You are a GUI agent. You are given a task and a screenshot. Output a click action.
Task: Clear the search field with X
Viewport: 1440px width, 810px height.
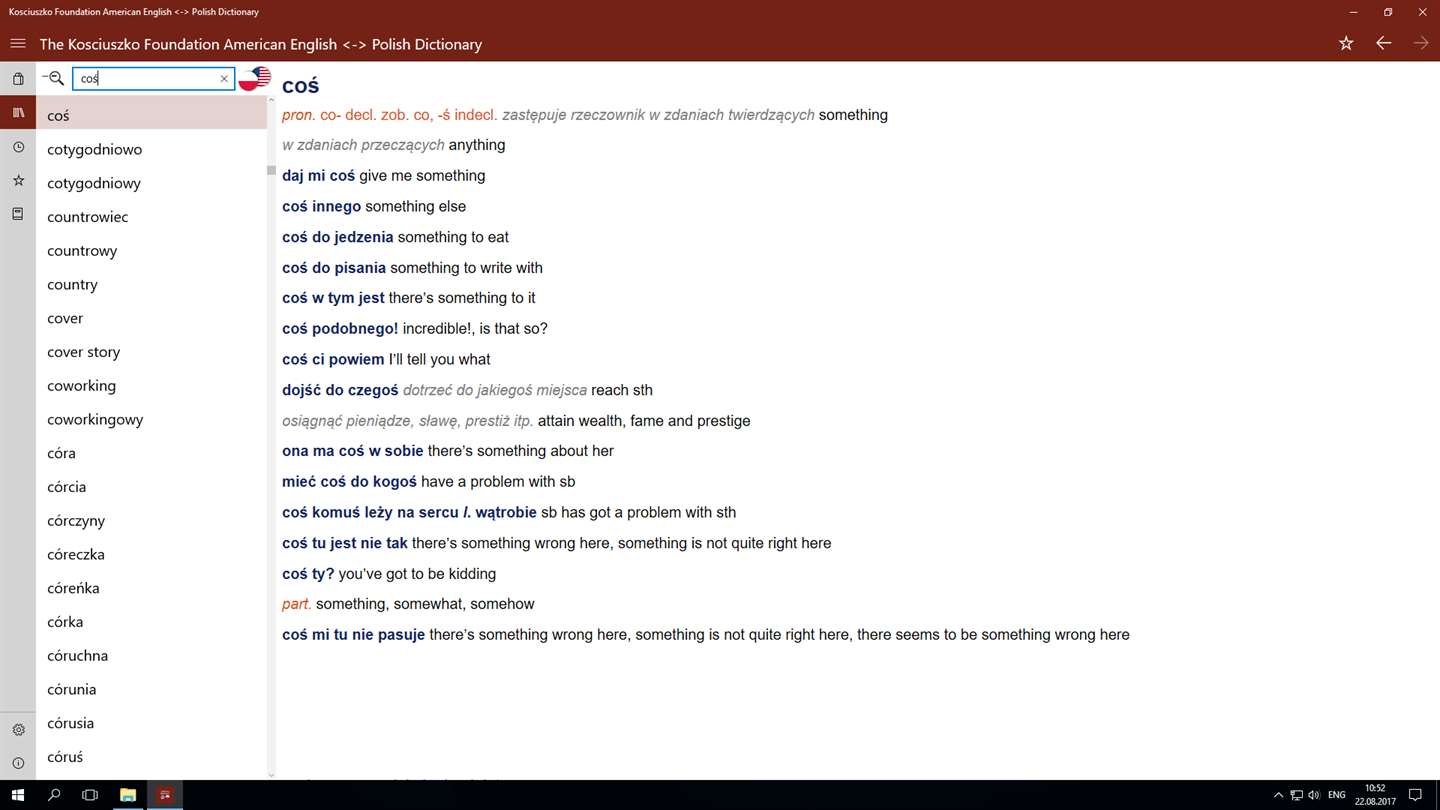(224, 79)
